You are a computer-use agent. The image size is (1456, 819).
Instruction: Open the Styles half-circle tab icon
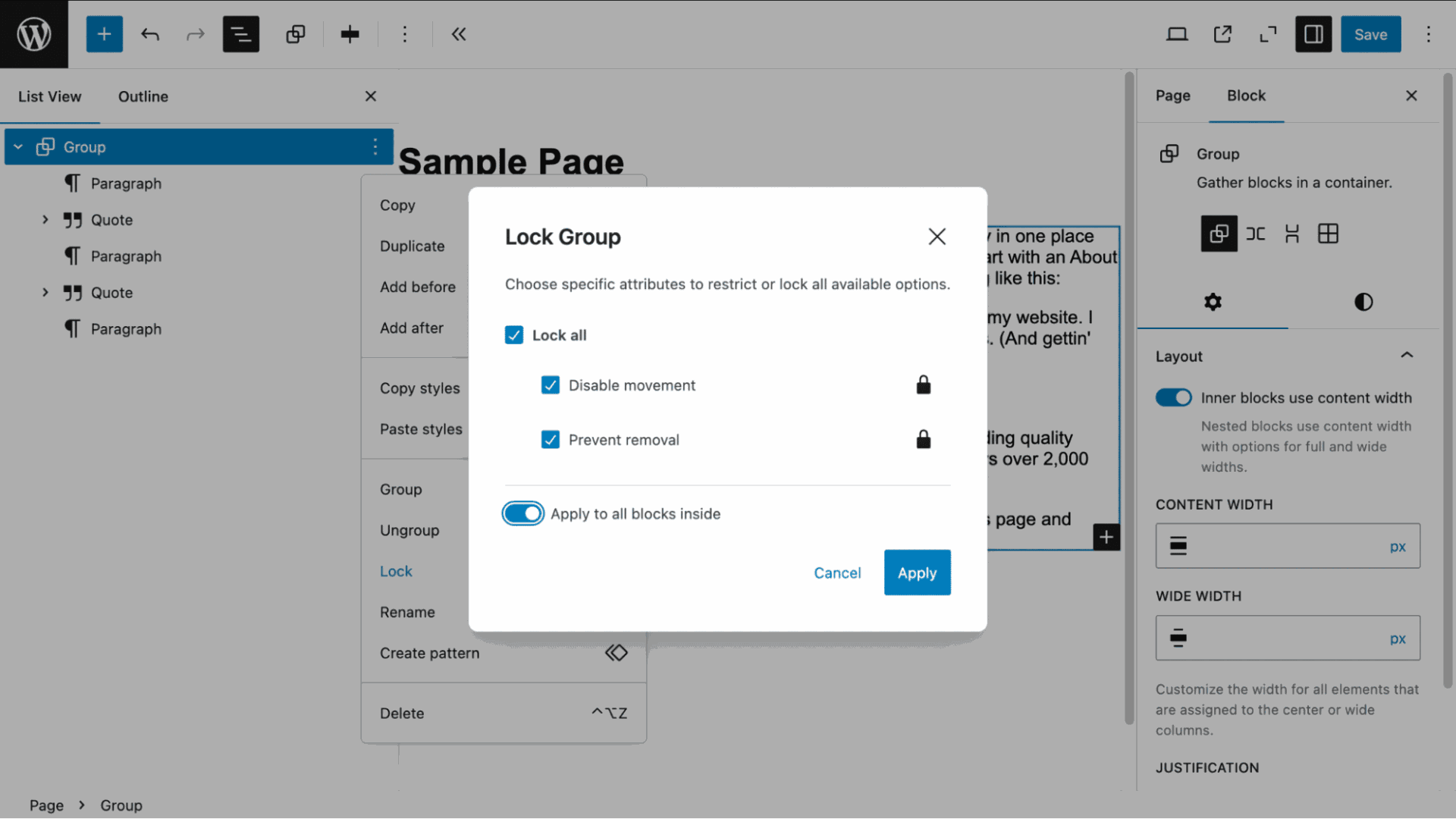[x=1363, y=302]
